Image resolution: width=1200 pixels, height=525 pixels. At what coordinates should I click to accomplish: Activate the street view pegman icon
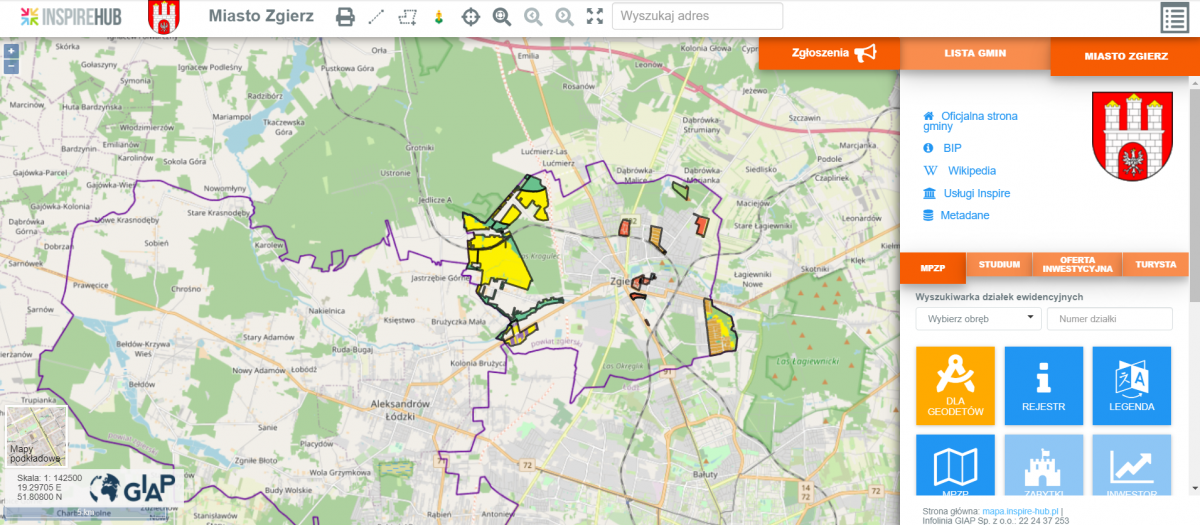click(438, 17)
